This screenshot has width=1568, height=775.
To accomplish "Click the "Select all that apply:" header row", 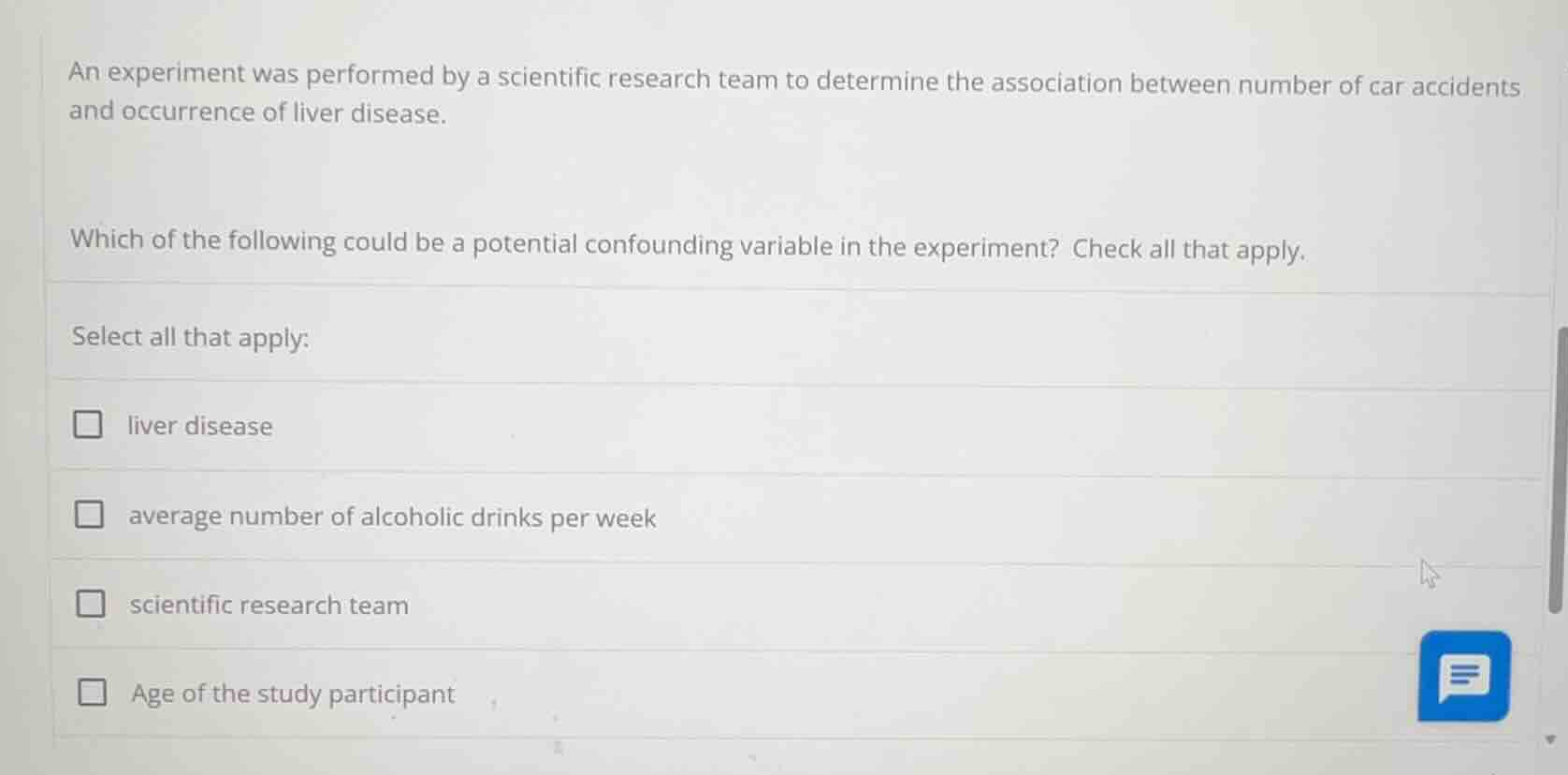I will point(190,336).
